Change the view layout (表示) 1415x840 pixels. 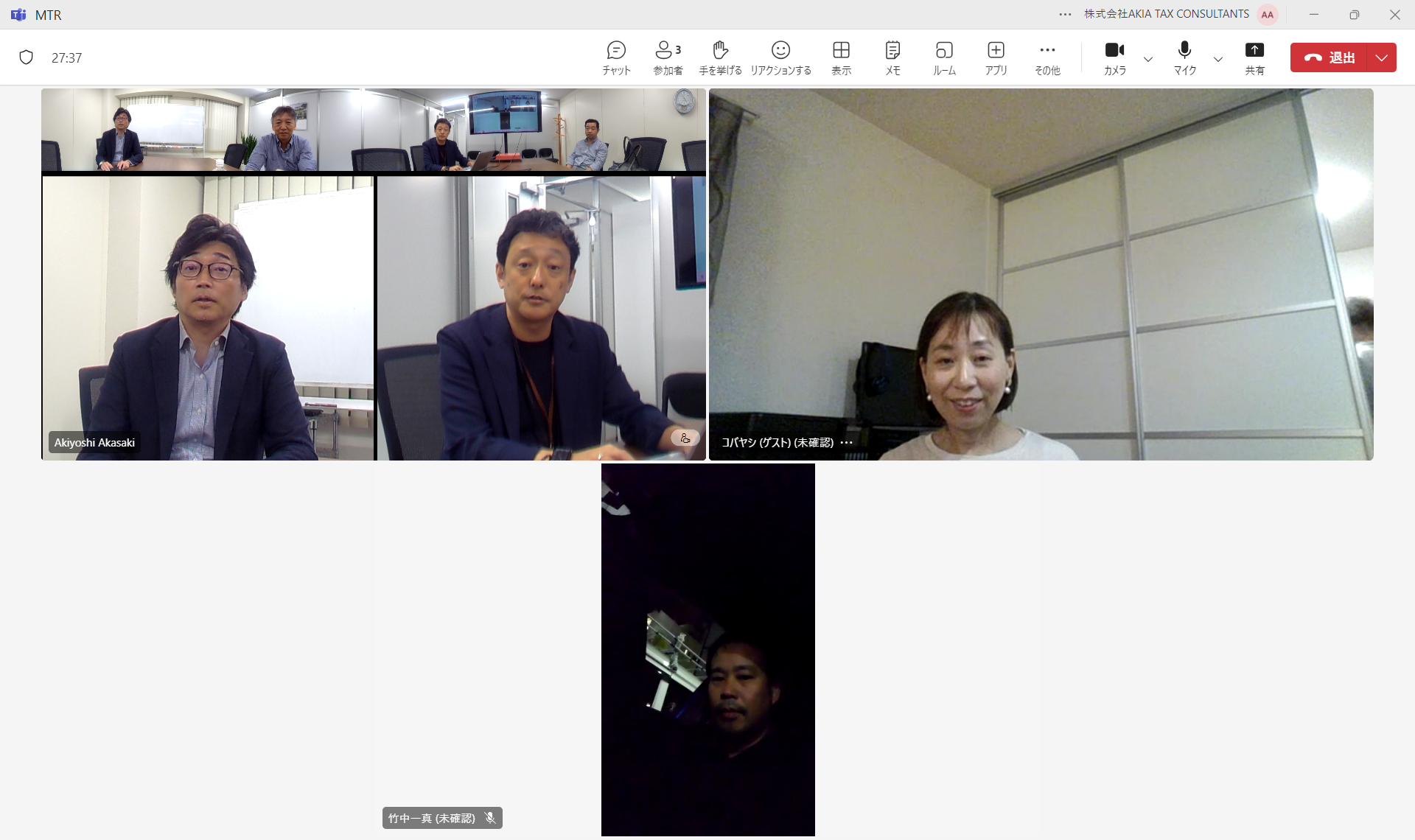pos(841,58)
